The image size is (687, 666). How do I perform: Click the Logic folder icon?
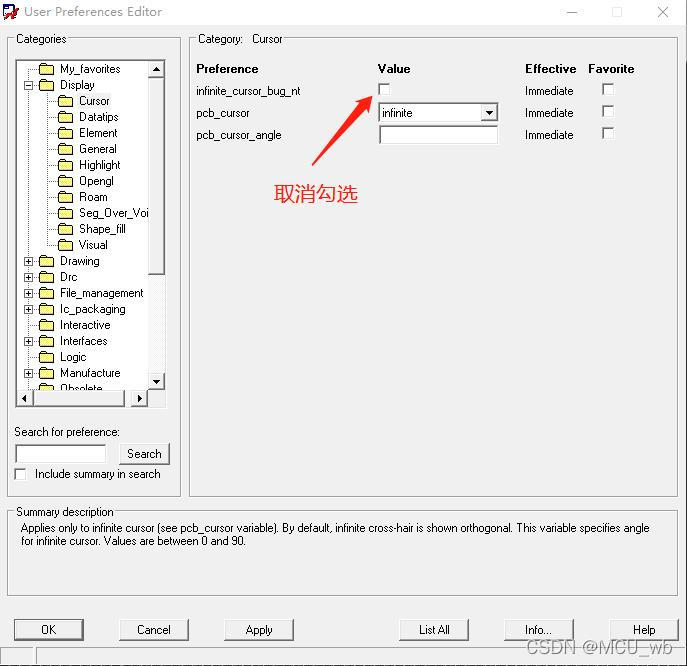(46, 357)
